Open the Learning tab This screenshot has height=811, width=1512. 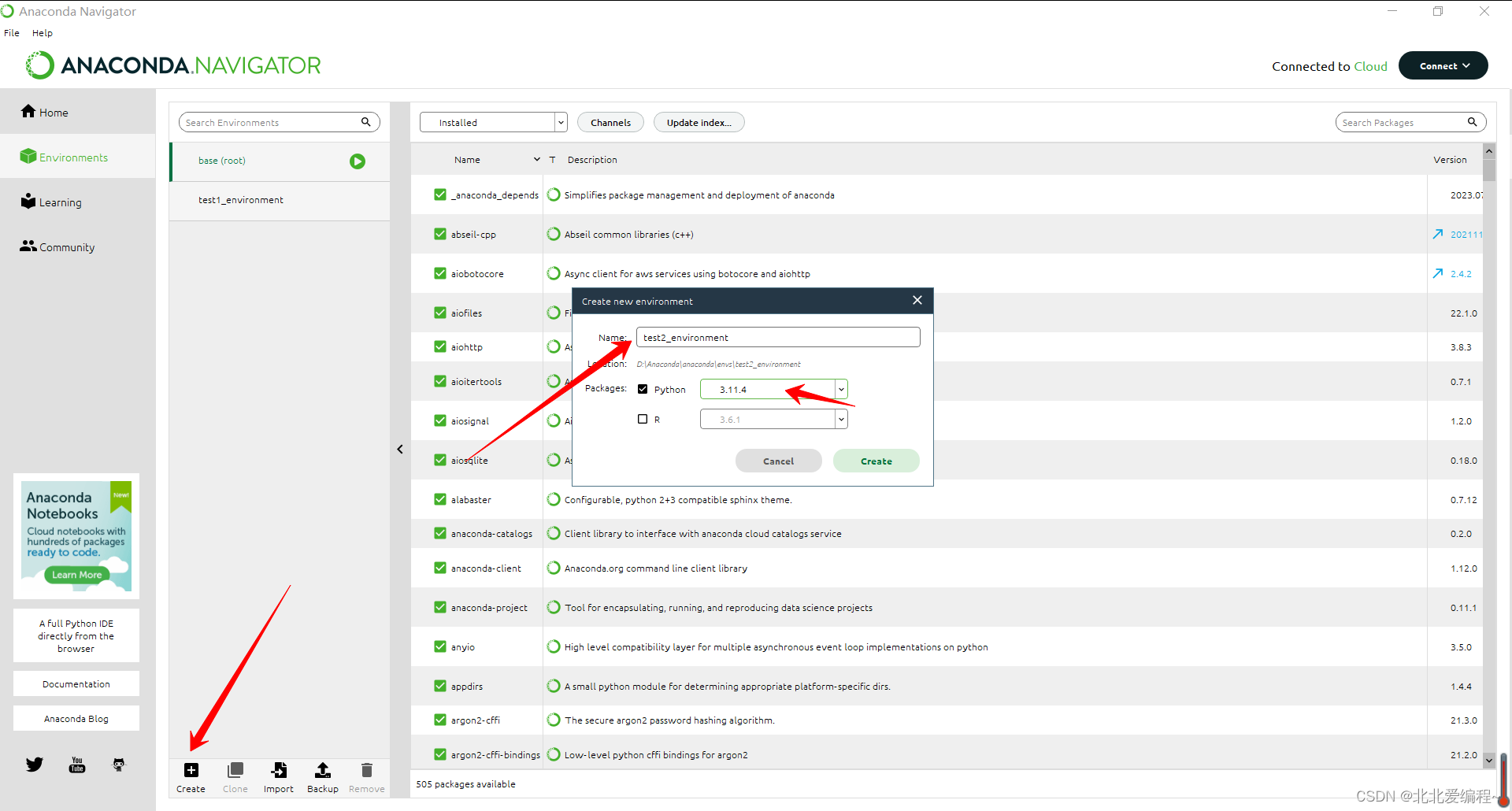click(x=78, y=202)
